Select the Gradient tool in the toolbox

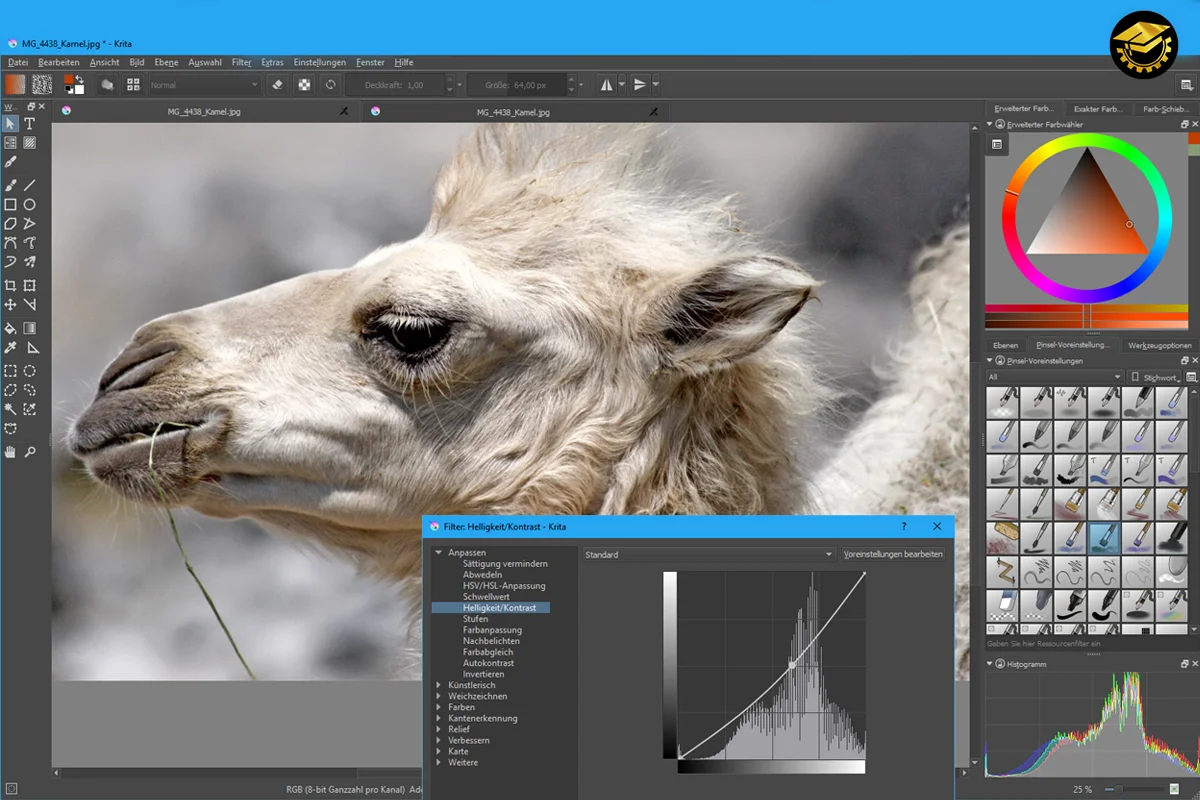coord(30,328)
